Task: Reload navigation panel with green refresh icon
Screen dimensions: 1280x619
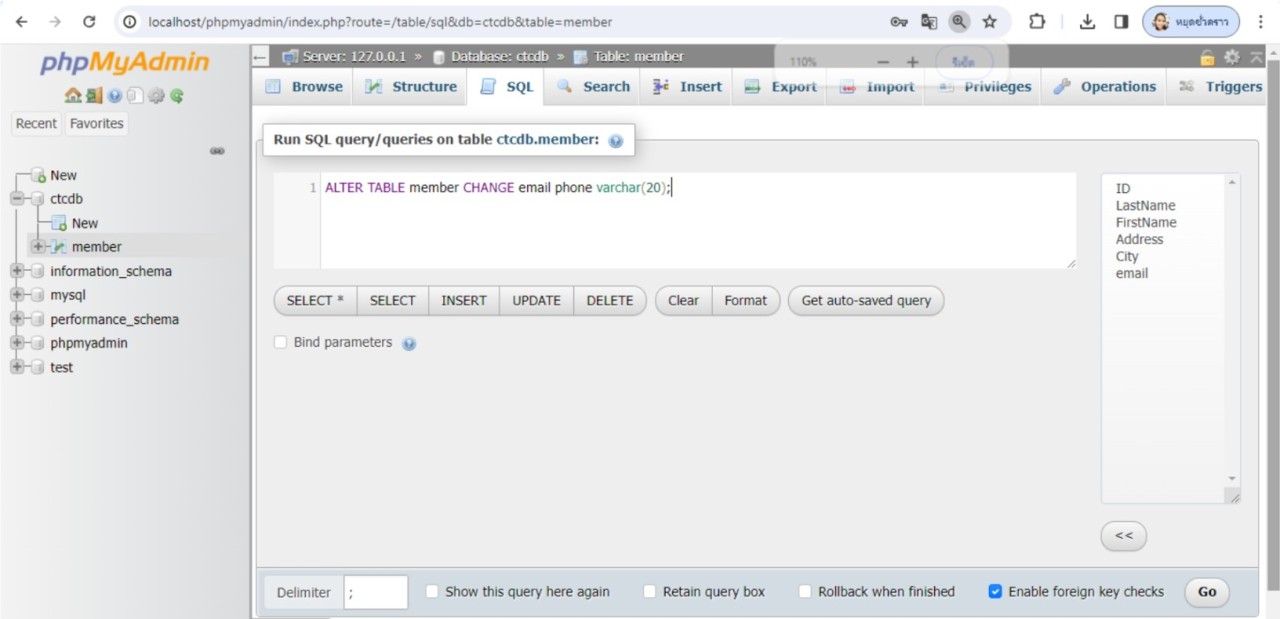Action: pos(177,96)
